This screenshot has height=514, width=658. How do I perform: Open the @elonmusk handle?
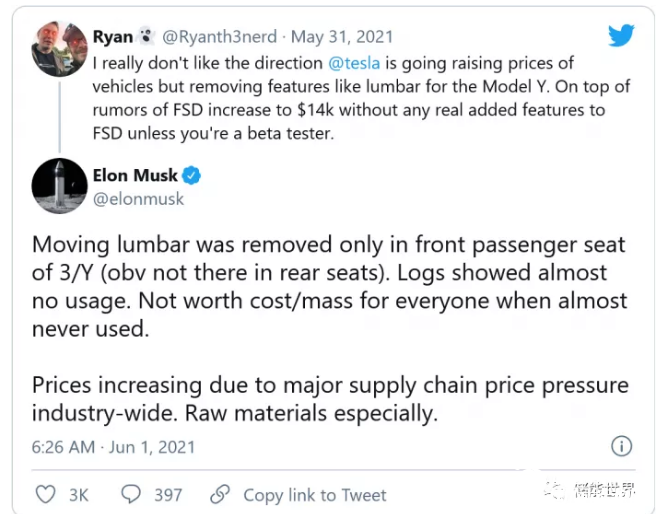[x=138, y=199]
